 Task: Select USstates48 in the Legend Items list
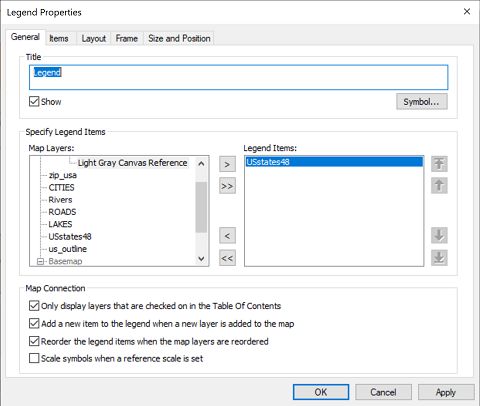point(334,162)
